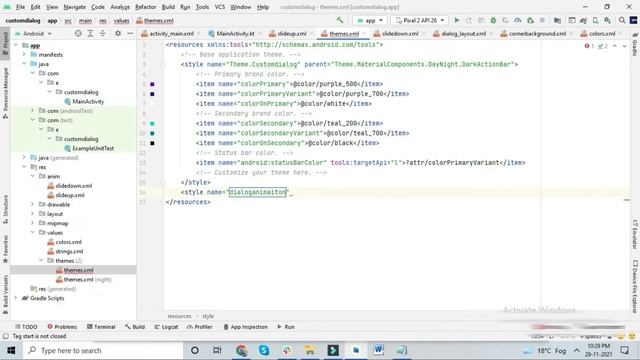Expand the Gradle Scripts node
Viewport: 640px width, 360px height.
(x=16, y=298)
